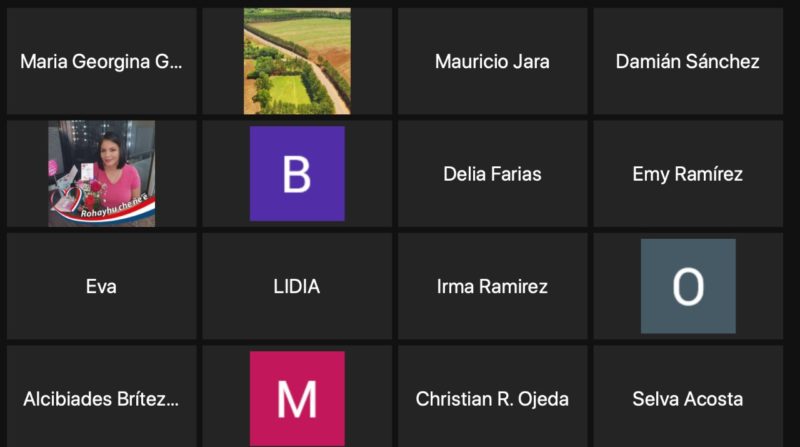Select the gray O avatar tile

click(688, 286)
